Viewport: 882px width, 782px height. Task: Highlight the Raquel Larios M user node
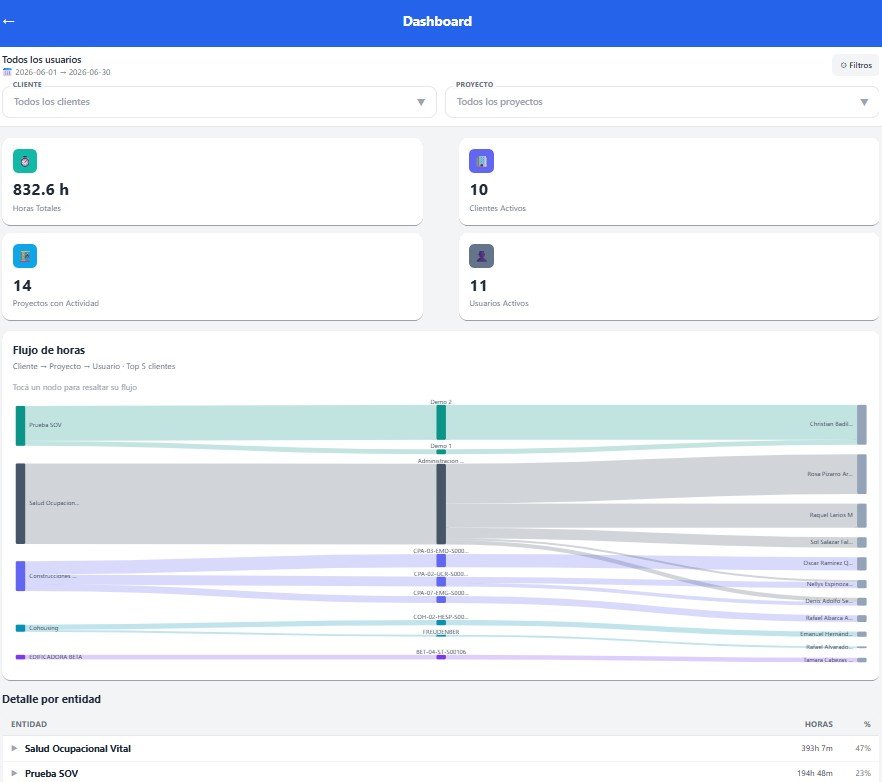(862, 515)
